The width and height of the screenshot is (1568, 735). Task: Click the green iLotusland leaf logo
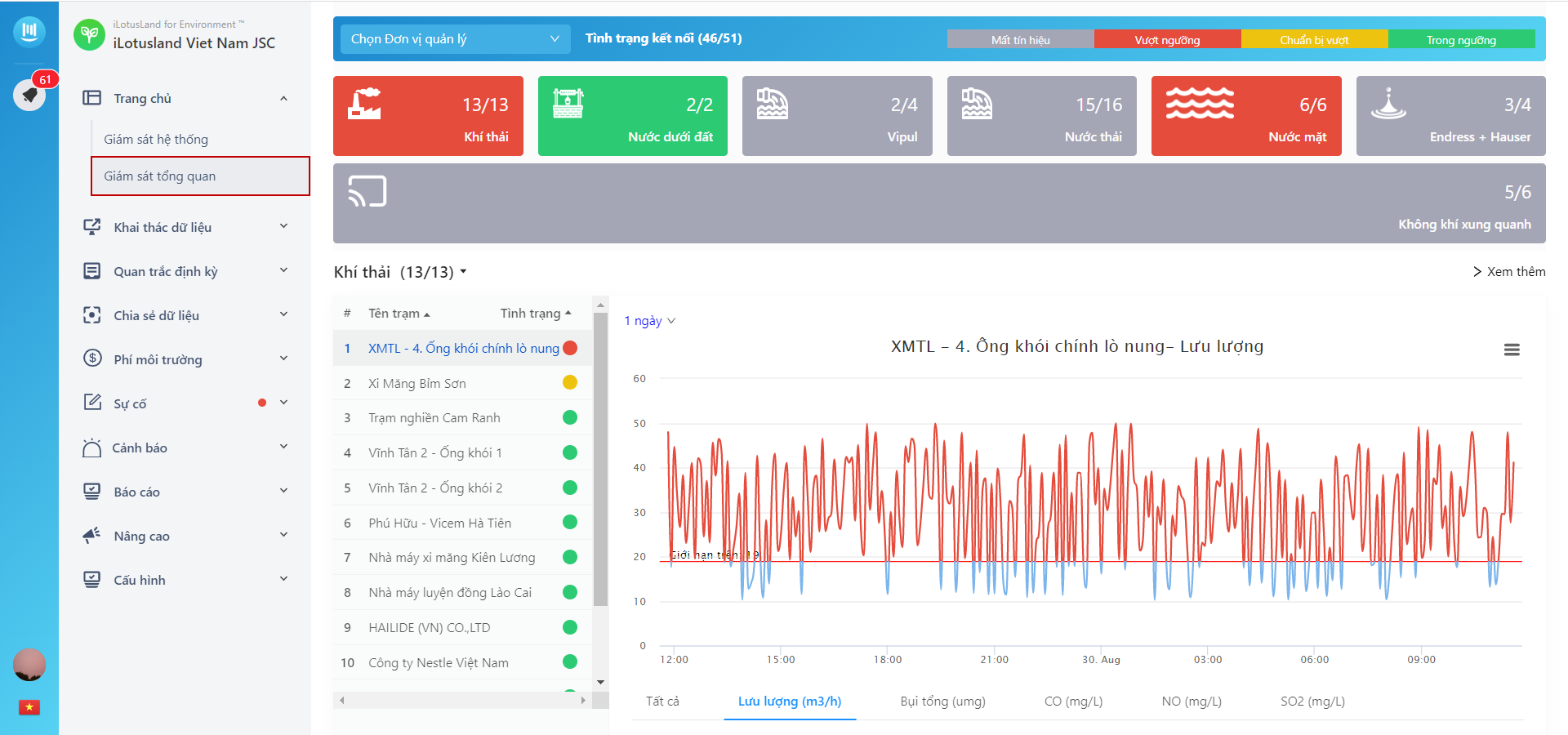(x=90, y=35)
